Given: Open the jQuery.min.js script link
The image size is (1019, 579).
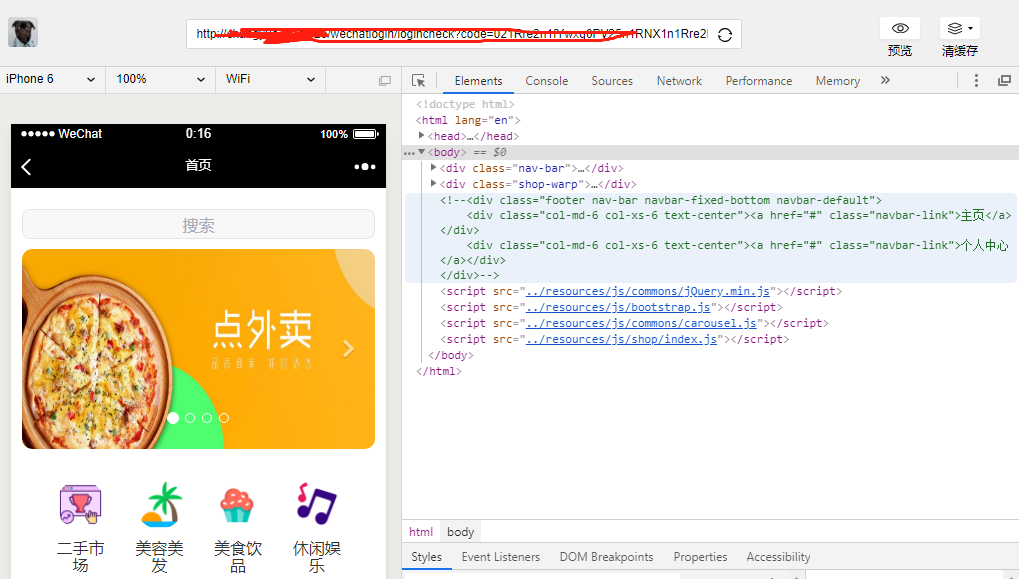Looking at the screenshot, I should [650, 291].
